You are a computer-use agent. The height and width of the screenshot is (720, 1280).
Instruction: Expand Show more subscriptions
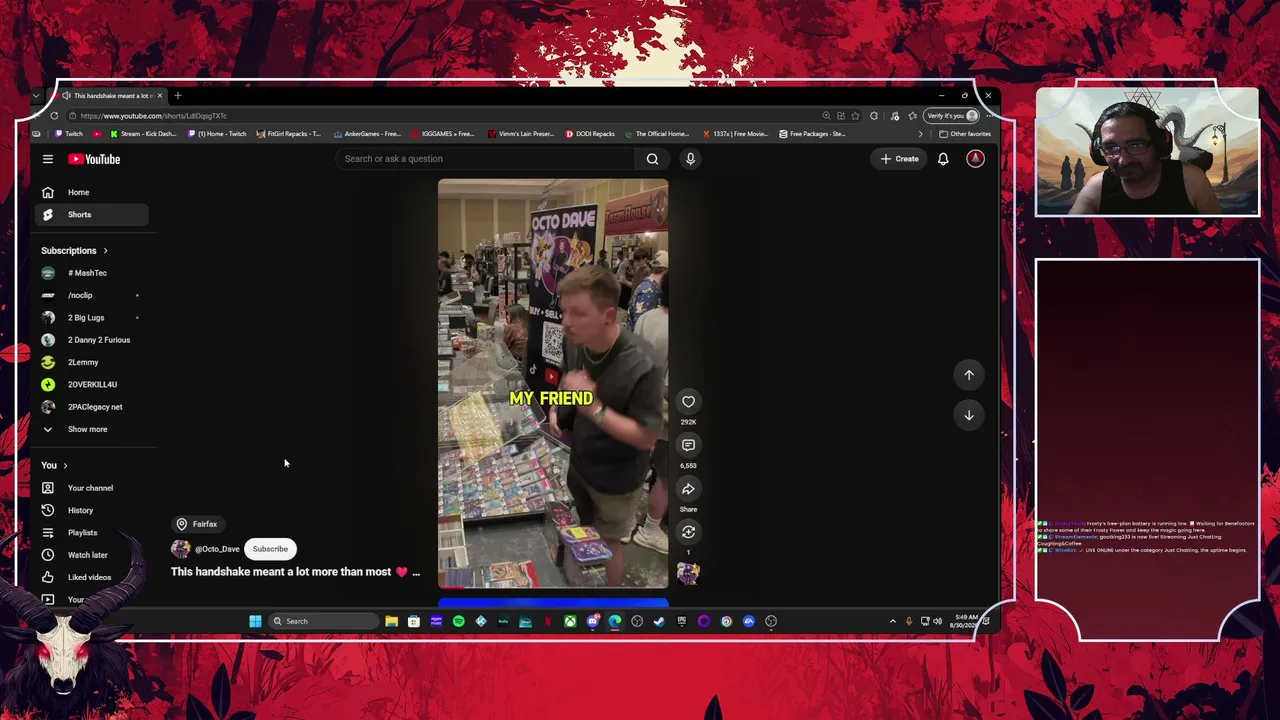92,429
